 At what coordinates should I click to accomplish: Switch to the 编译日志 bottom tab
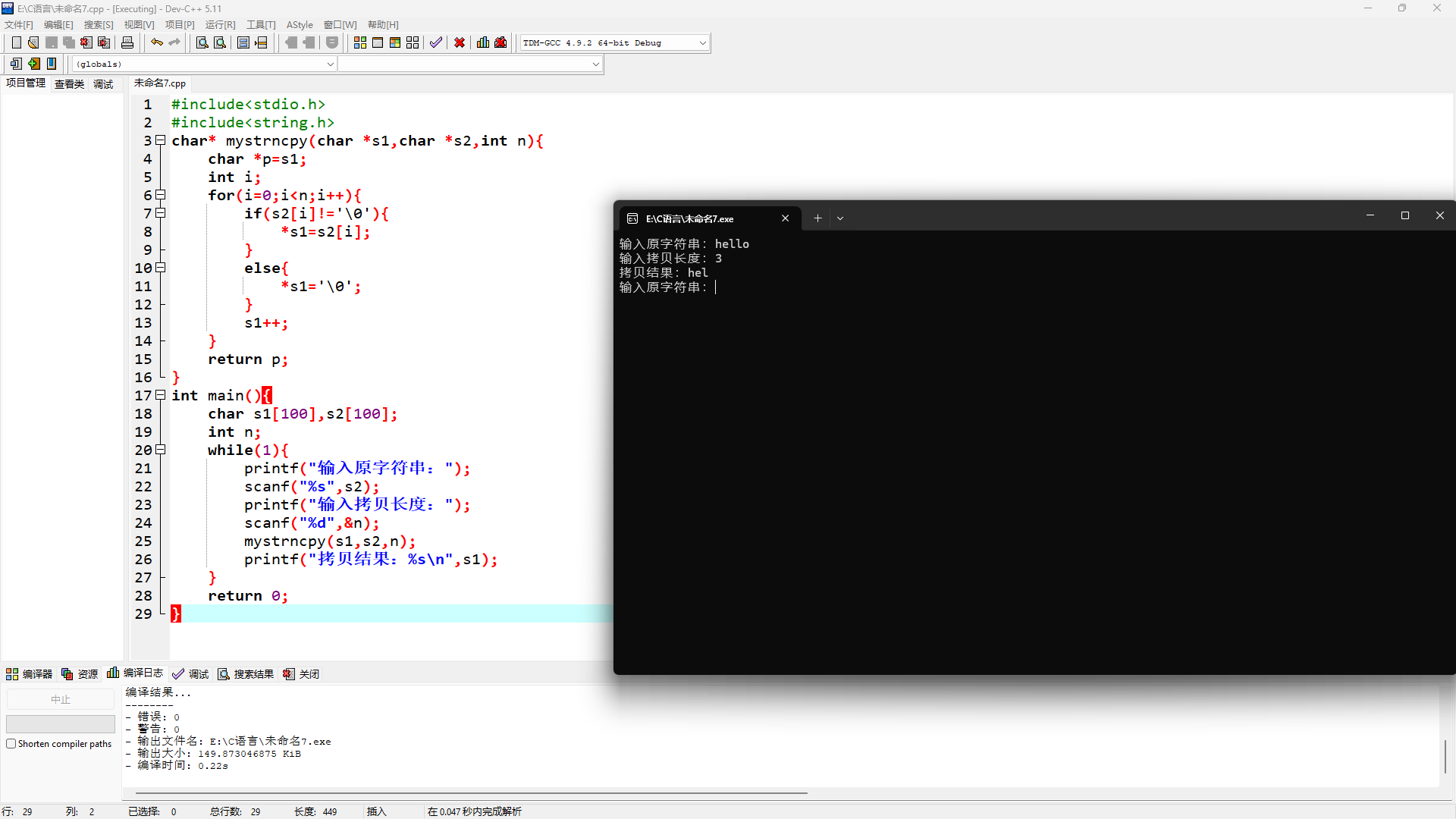tap(136, 673)
